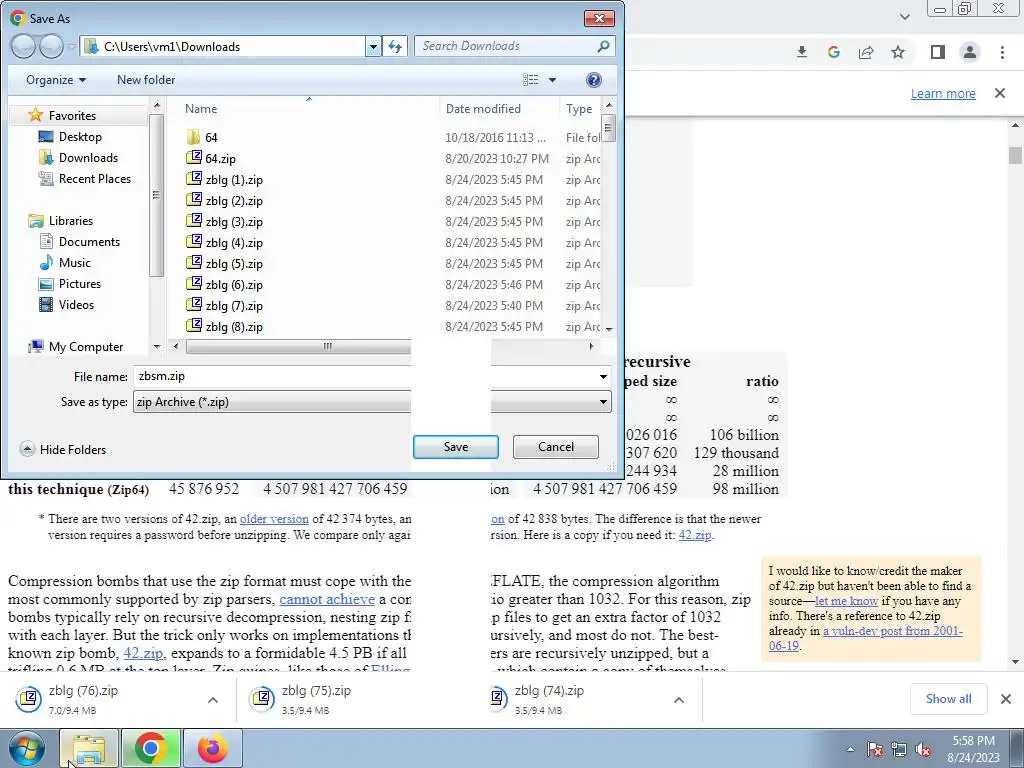1024x768 pixels.
Task: Refresh the Downloads folder listing
Action: pyautogui.click(x=395, y=46)
